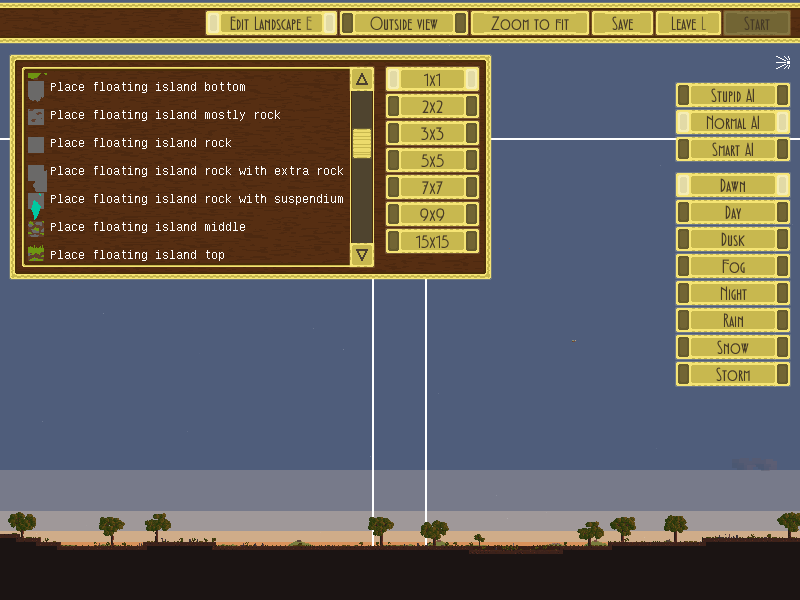Image resolution: width=800 pixels, height=600 pixels.
Task: Click the Leave button
Action: coord(688,23)
